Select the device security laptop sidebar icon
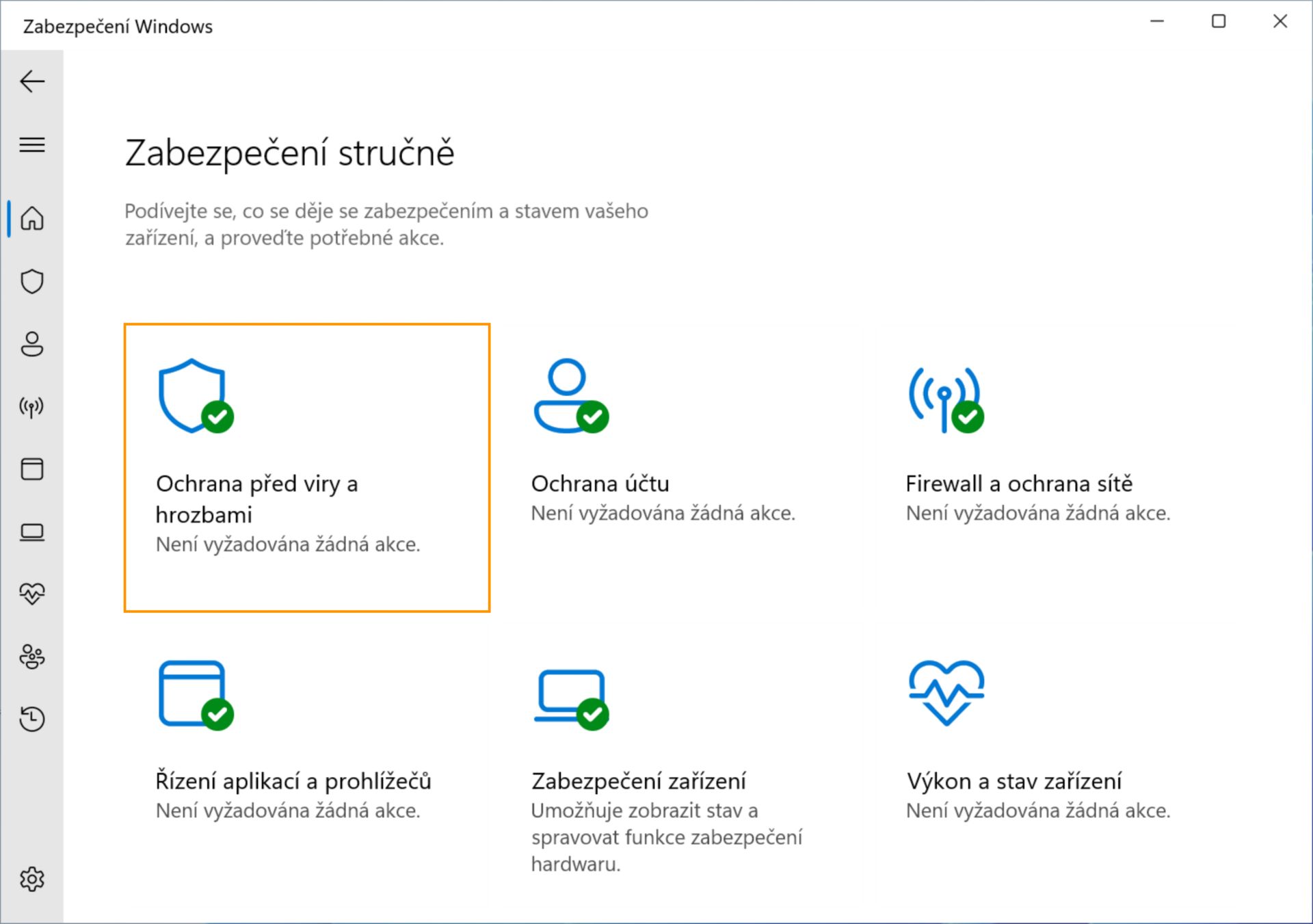This screenshot has height=924, width=1313. point(32,532)
